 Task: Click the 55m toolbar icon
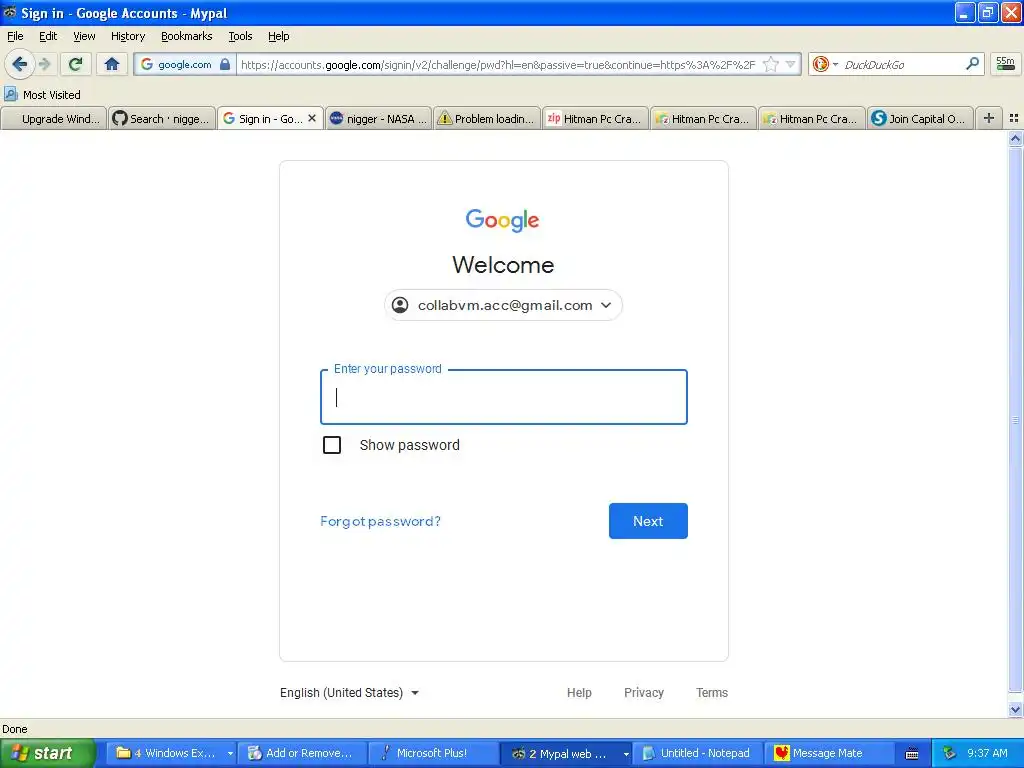coord(1005,64)
